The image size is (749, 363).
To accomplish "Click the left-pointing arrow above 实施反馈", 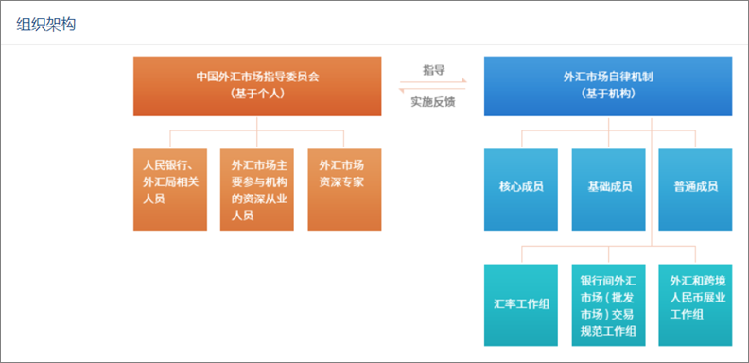I will point(433,90).
